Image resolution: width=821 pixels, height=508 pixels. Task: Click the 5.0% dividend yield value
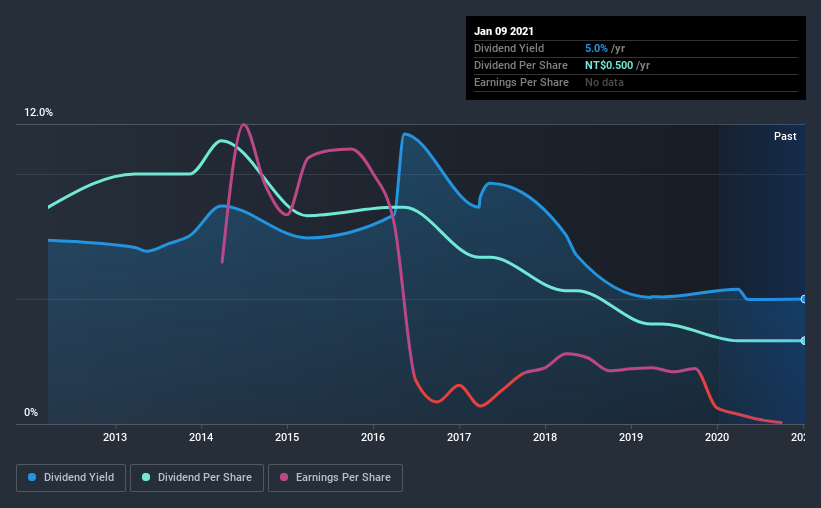tap(596, 48)
